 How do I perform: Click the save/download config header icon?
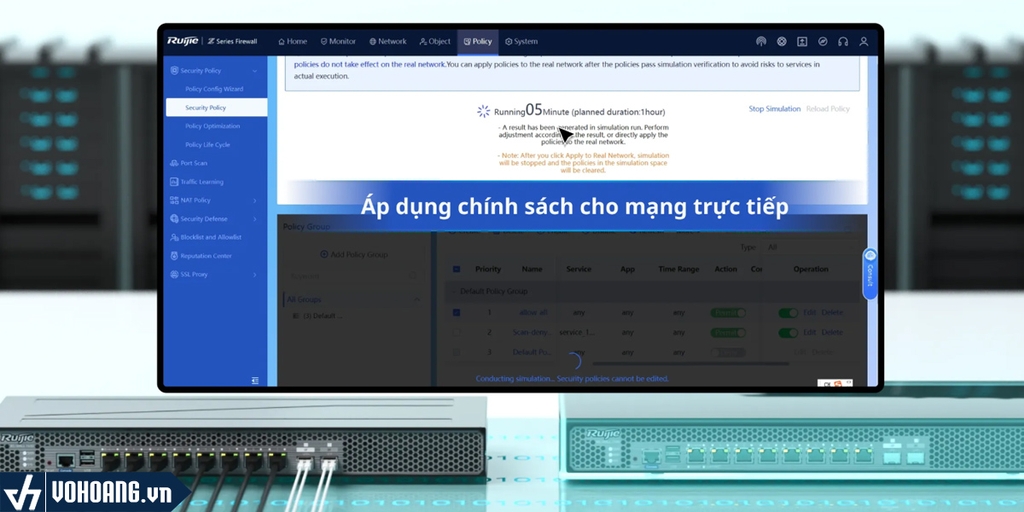coord(802,41)
